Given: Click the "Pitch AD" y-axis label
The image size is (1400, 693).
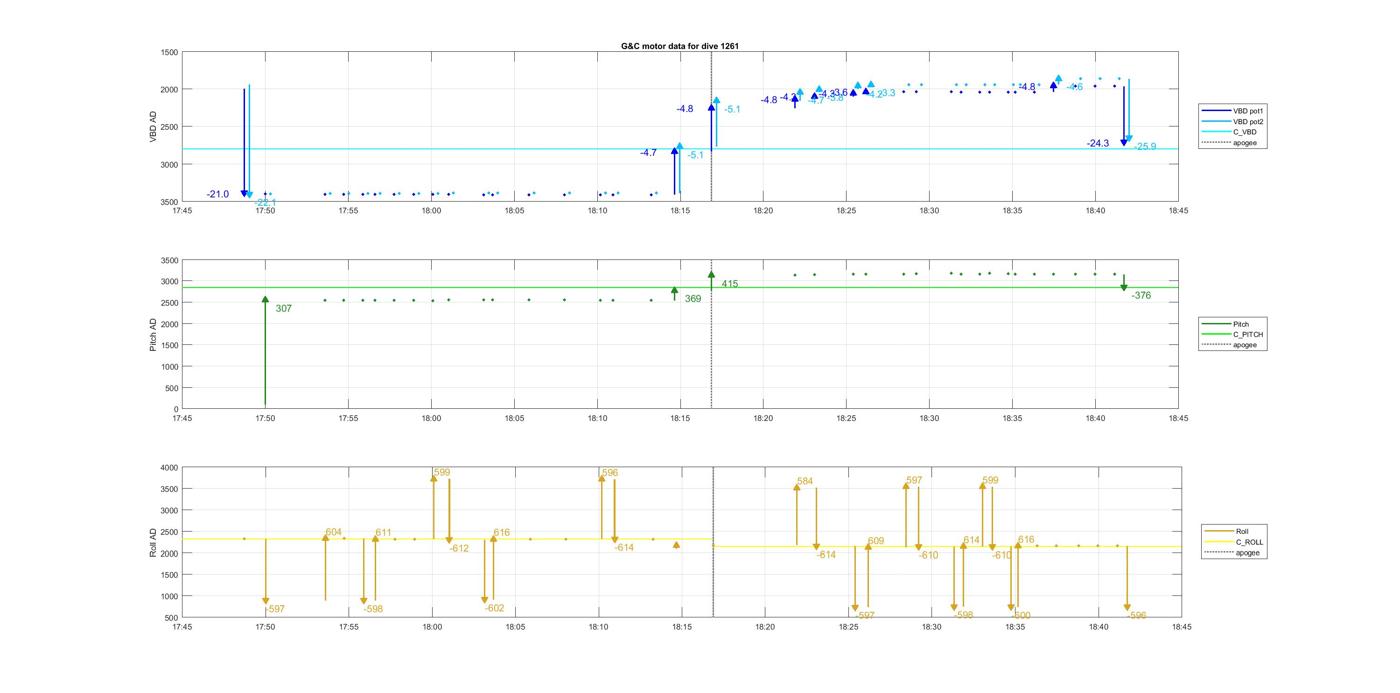Looking at the screenshot, I should coord(154,335).
